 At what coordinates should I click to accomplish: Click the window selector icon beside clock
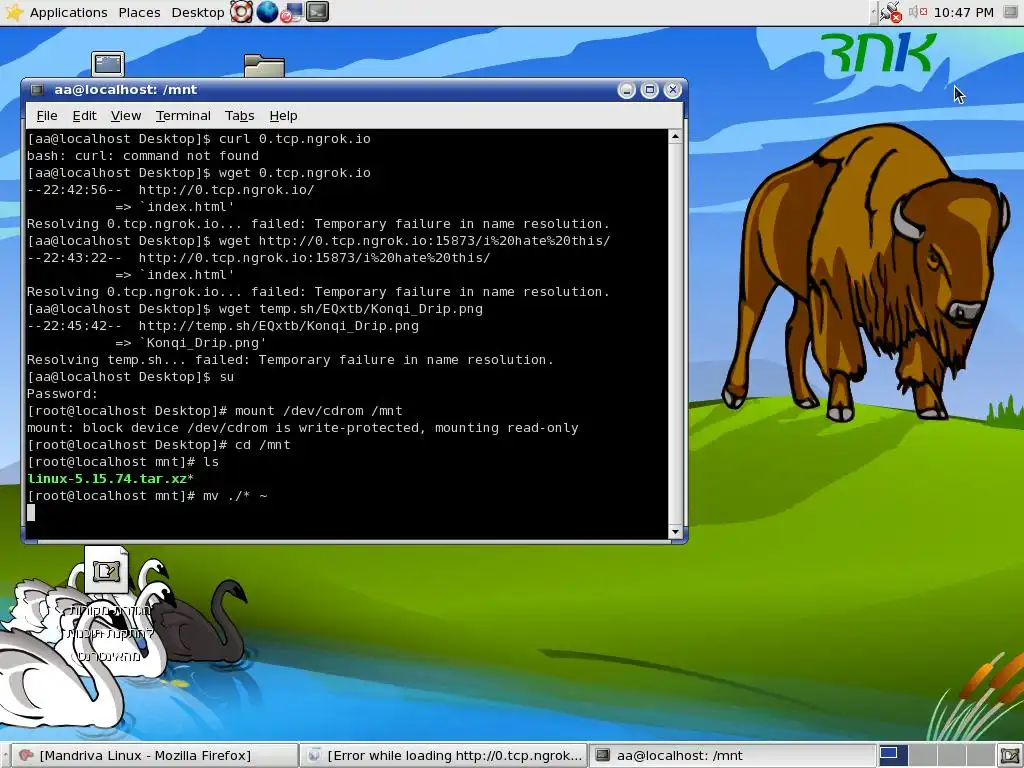click(x=1010, y=12)
